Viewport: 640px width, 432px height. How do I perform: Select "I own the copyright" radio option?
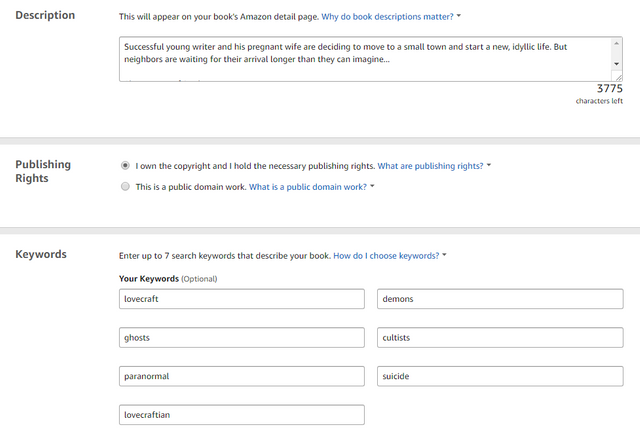coord(125,165)
